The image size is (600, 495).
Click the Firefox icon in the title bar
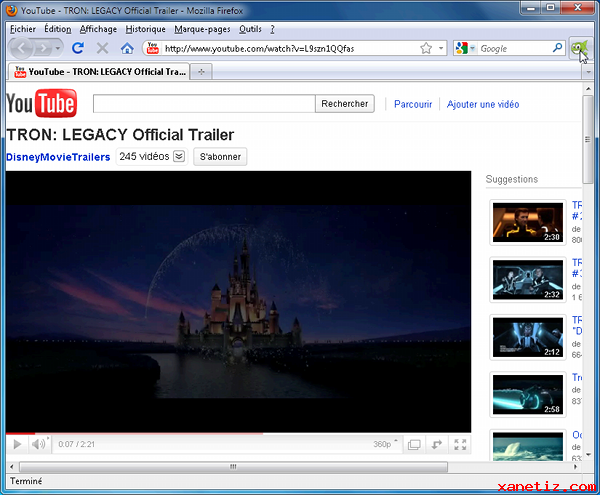(x=12, y=10)
